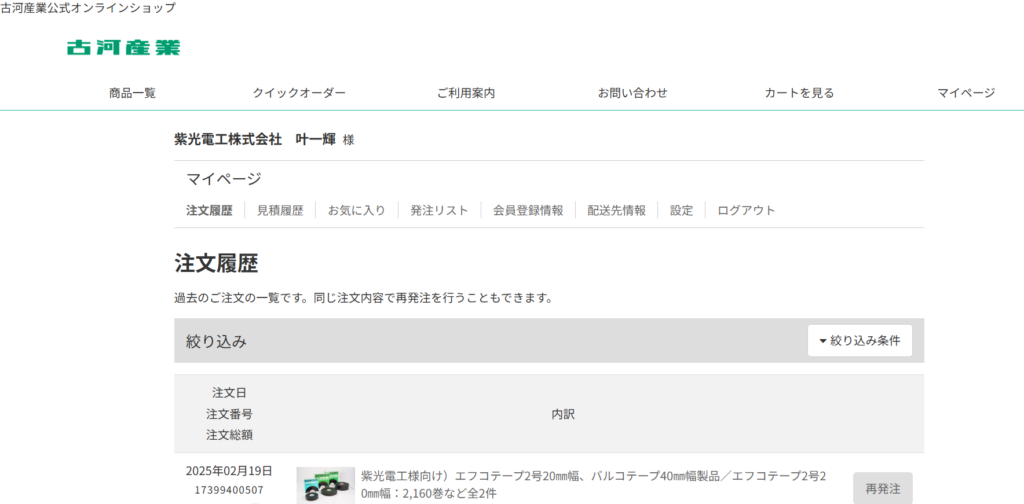Open 配送先情報 tab
Viewport: 1024px width, 504px height.
pyautogui.click(x=616, y=210)
